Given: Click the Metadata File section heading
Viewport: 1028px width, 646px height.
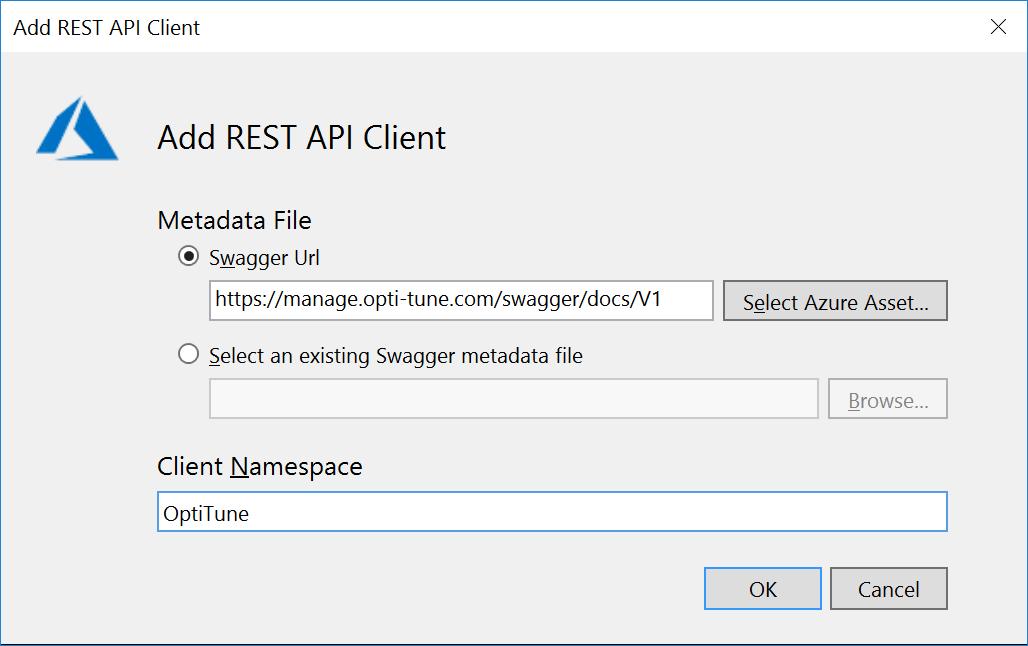Looking at the screenshot, I should (x=234, y=220).
